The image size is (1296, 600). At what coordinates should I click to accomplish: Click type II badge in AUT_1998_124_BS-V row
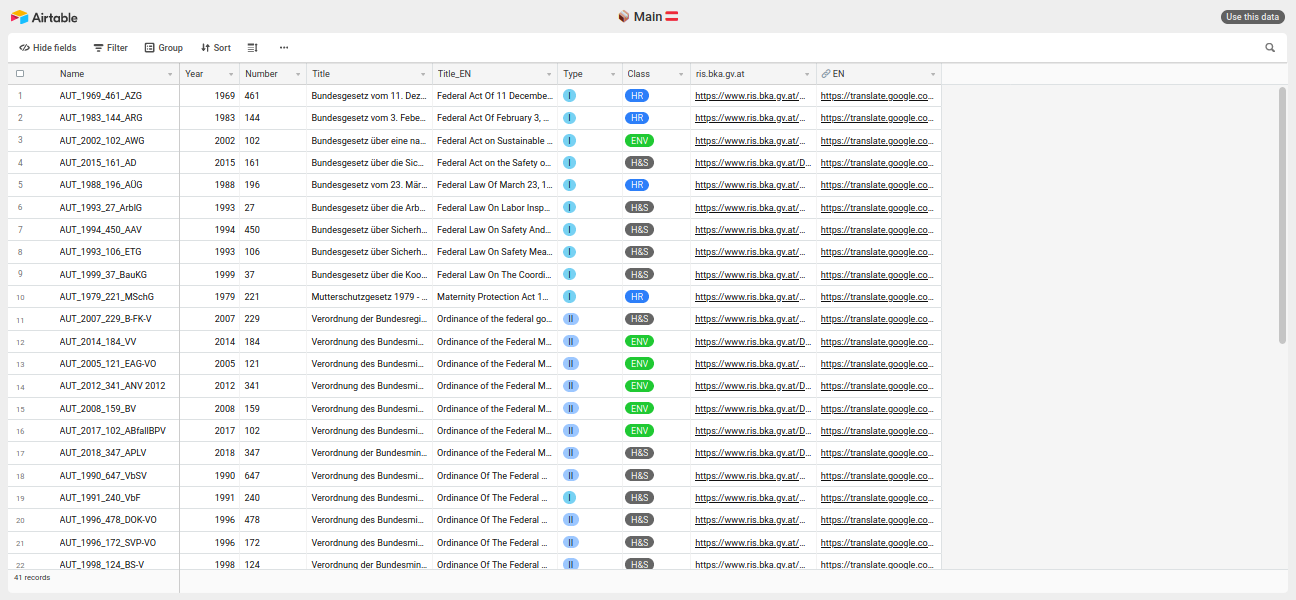point(571,564)
